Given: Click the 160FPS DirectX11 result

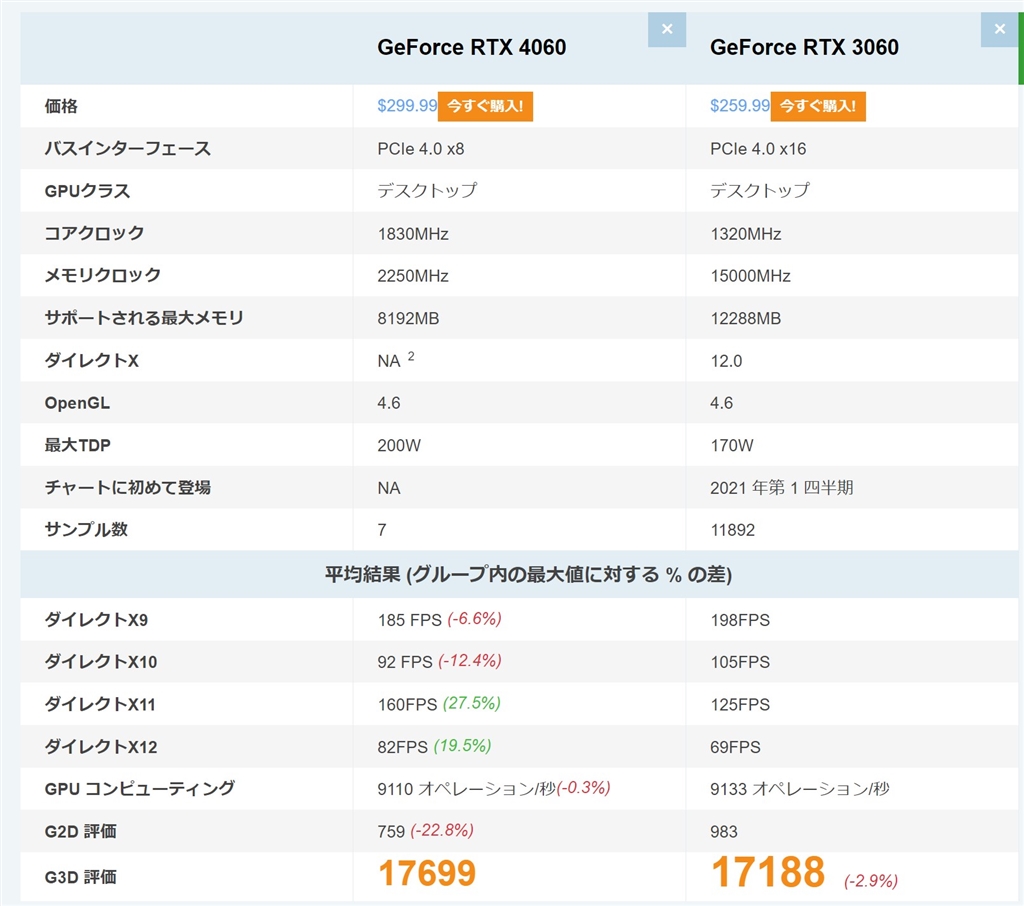Looking at the screenshot, I should [x=407, y=705].
